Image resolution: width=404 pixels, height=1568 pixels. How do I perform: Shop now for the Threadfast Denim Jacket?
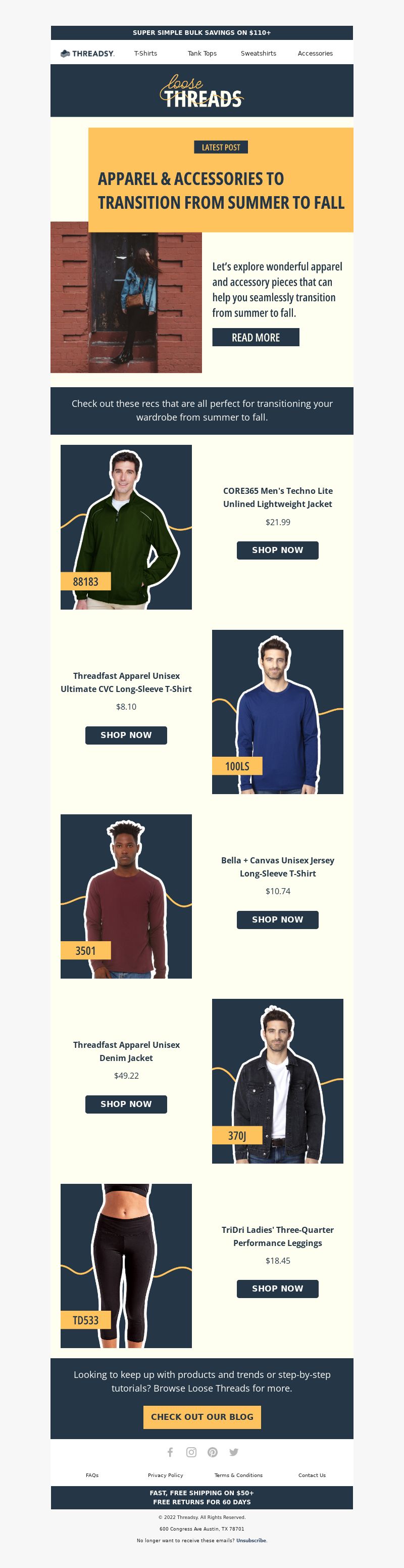(x=126, y=1104)
